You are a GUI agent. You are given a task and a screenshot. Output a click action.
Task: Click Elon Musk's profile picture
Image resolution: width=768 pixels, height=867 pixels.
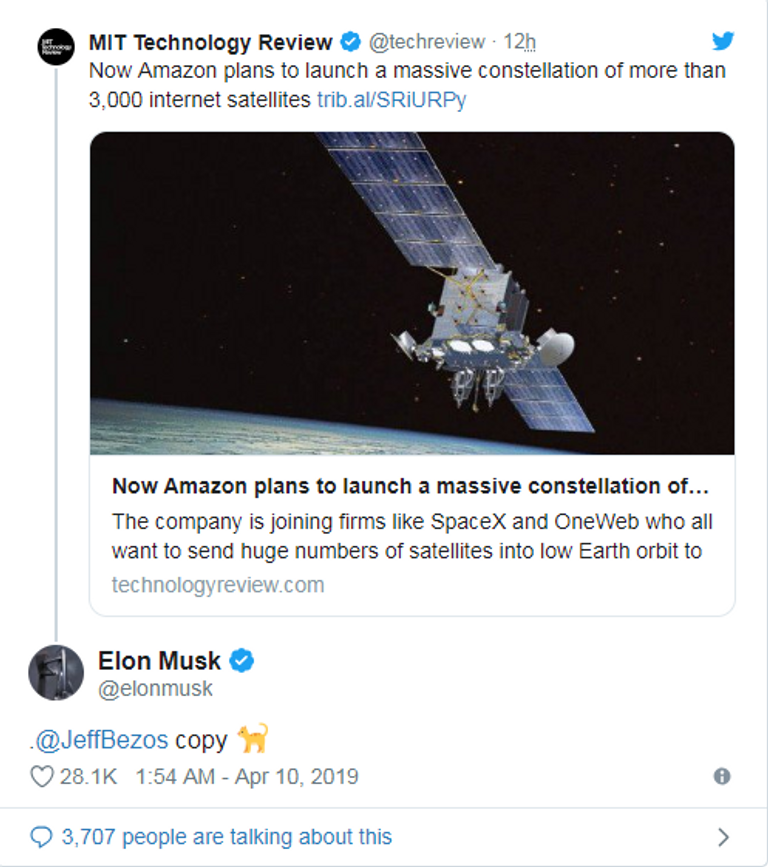56,672
